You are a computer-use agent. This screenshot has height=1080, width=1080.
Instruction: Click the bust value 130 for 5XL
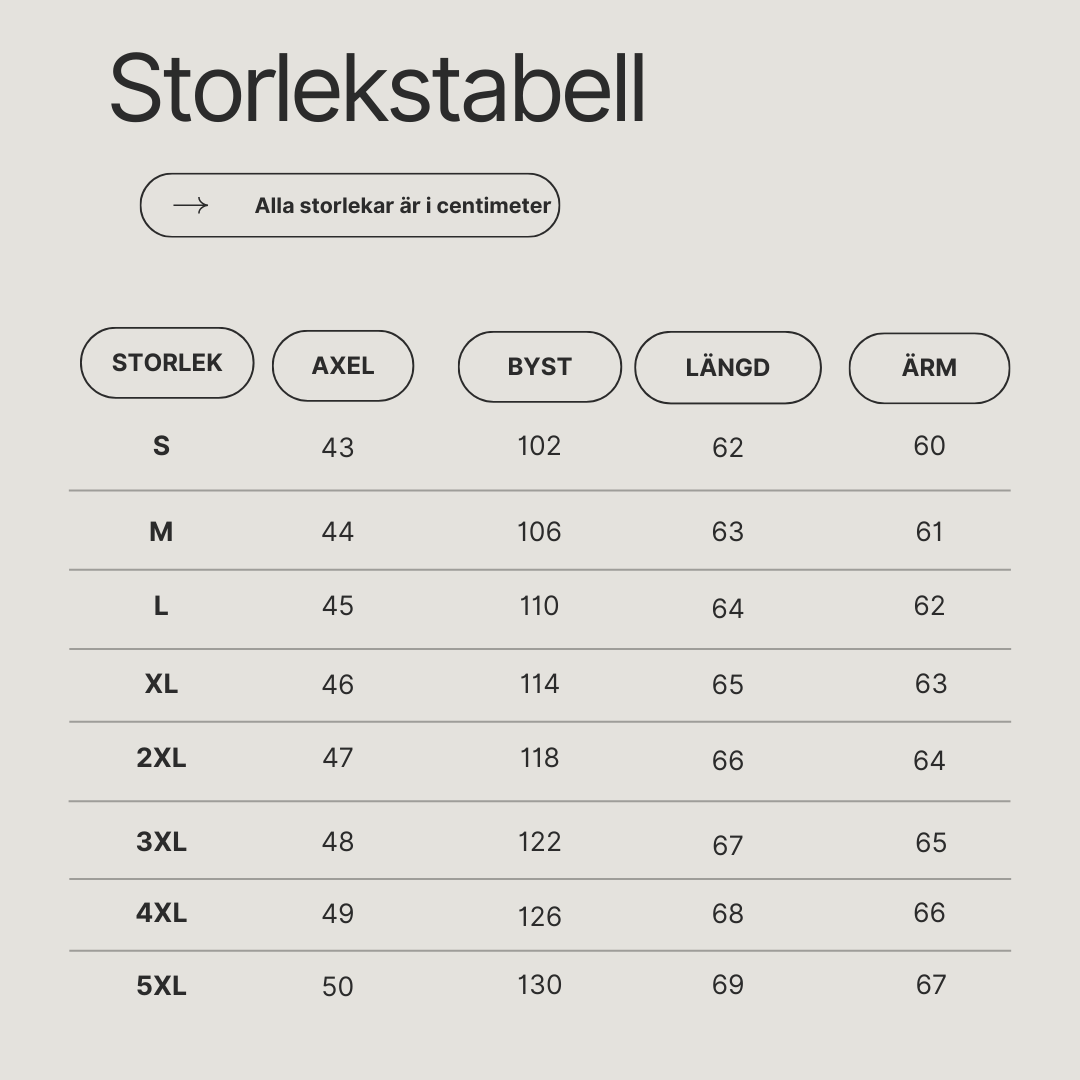539,985
